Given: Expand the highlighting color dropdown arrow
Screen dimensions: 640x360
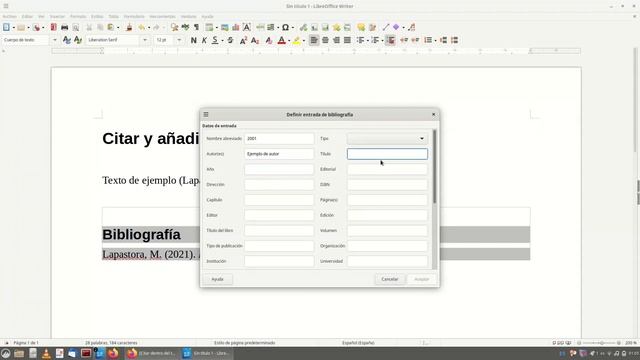Looking at the screenshot, I should click(304, 40).
